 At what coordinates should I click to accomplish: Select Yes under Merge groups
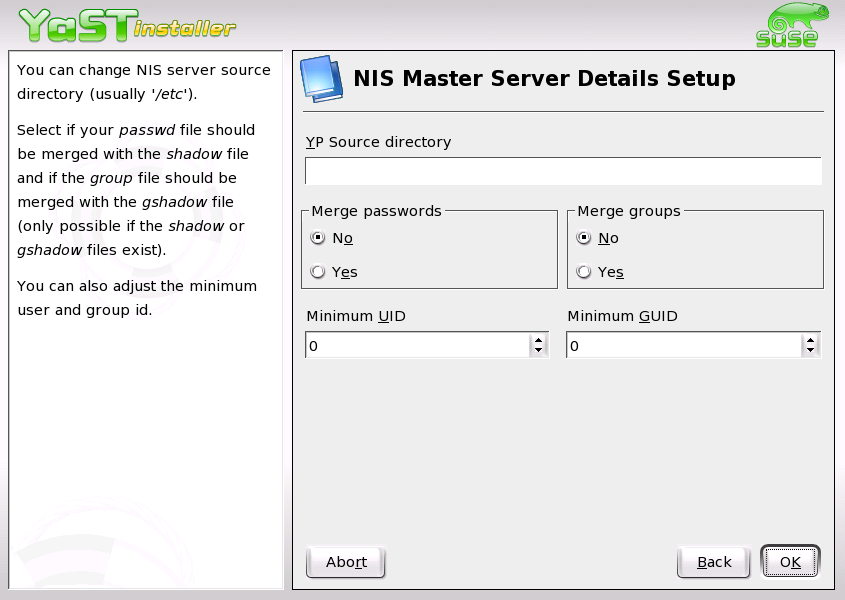click(x=583, y=271)
